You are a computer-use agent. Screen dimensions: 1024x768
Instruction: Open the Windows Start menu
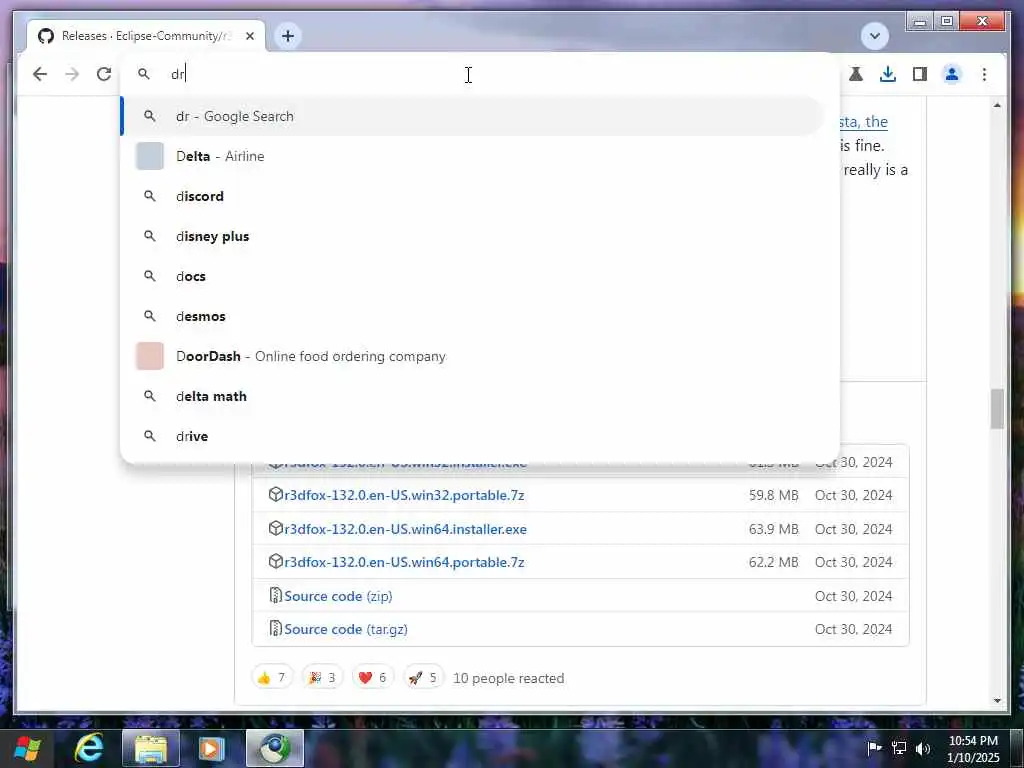coord(27,748)
